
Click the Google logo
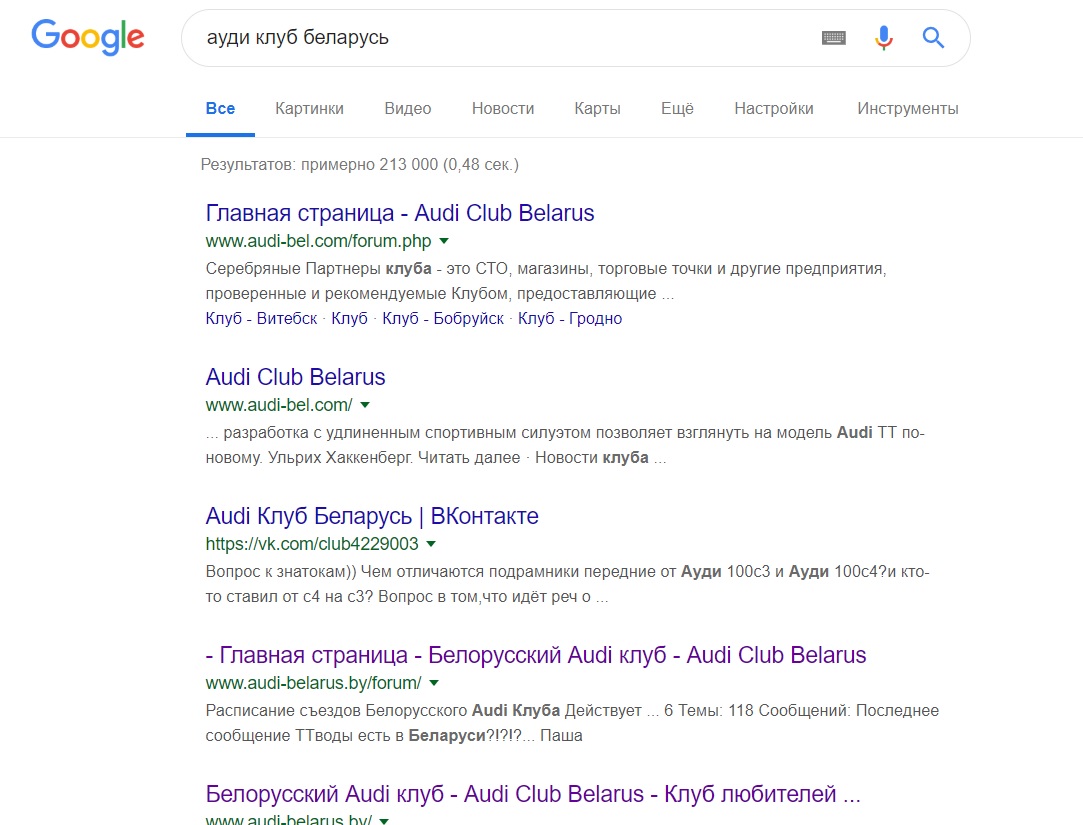88,37
